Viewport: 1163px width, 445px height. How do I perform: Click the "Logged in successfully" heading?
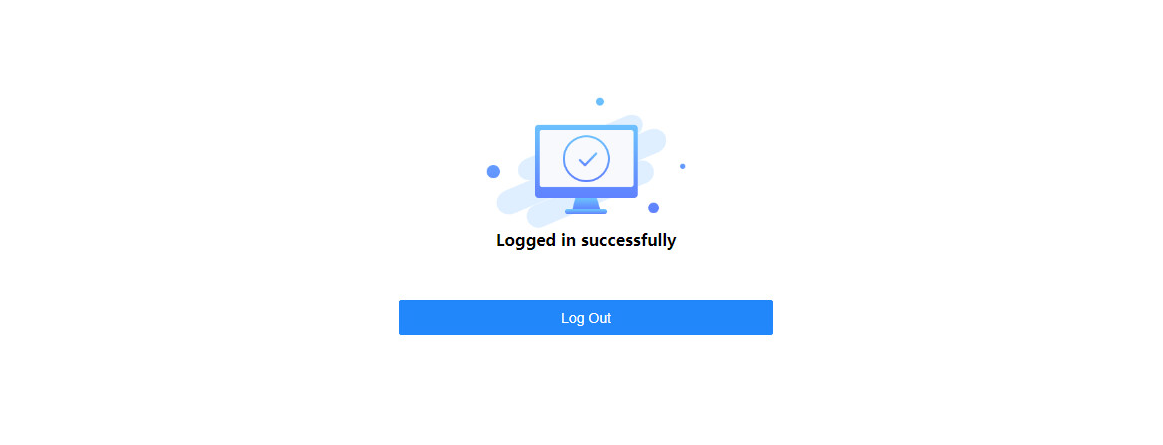(586, 240)
